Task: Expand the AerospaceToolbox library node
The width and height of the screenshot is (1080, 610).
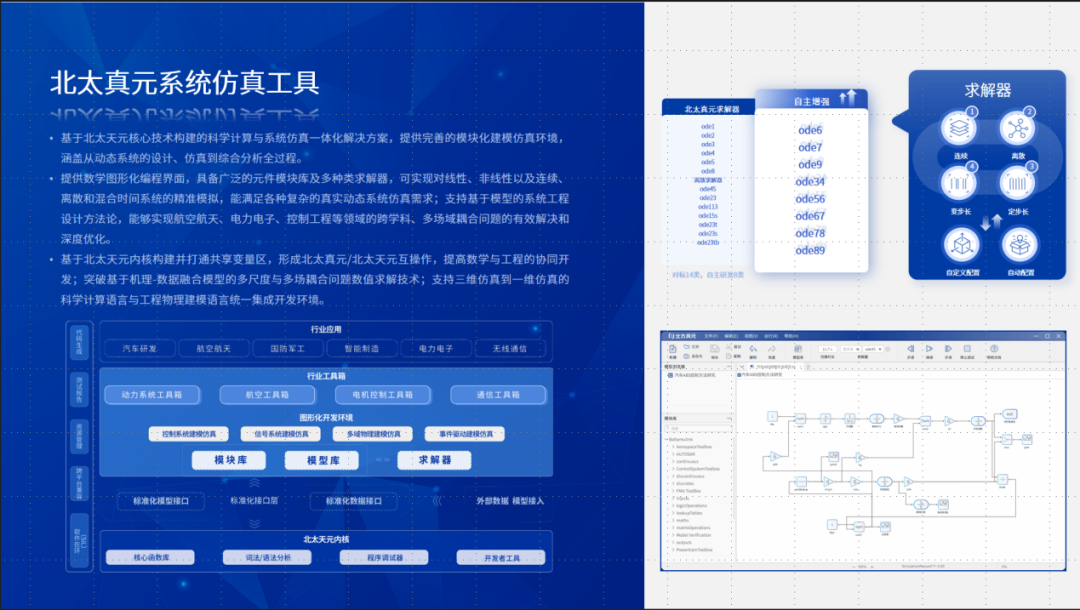Action: pyautogui.click(x=673, y=447)
